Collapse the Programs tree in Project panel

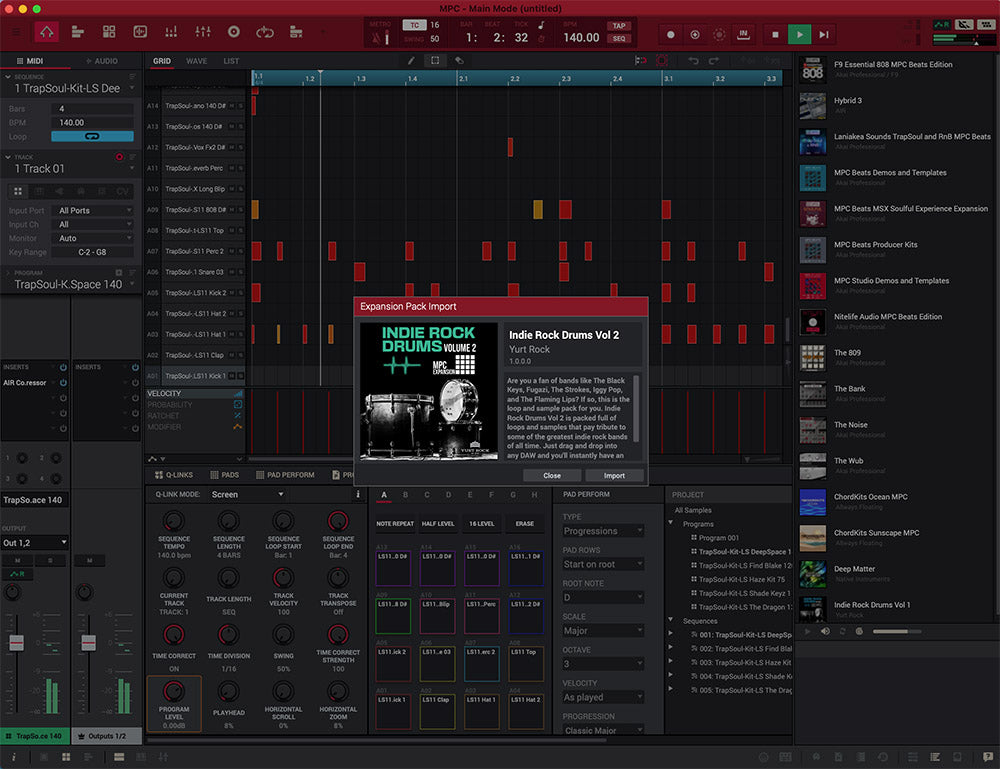coord(672,524)
